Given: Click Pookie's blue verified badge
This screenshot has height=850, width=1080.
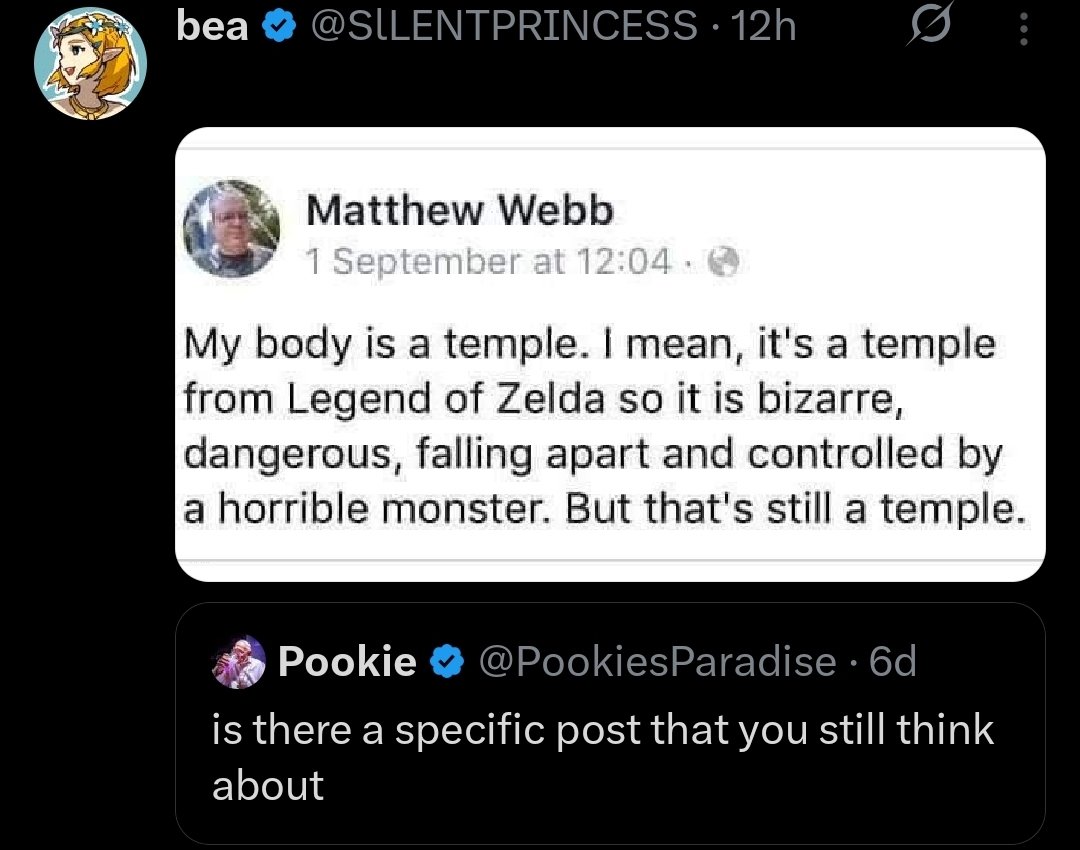Looking at the screenshot, I should click(445, 661).
